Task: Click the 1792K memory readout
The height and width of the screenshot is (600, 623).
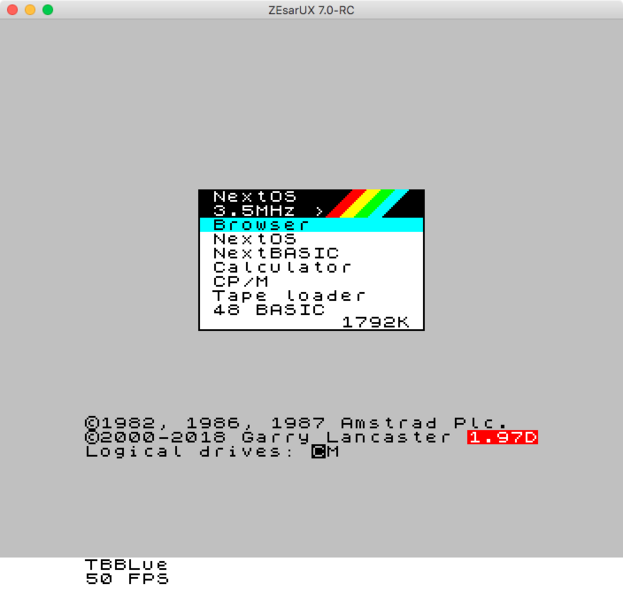Action: (375, 322)
